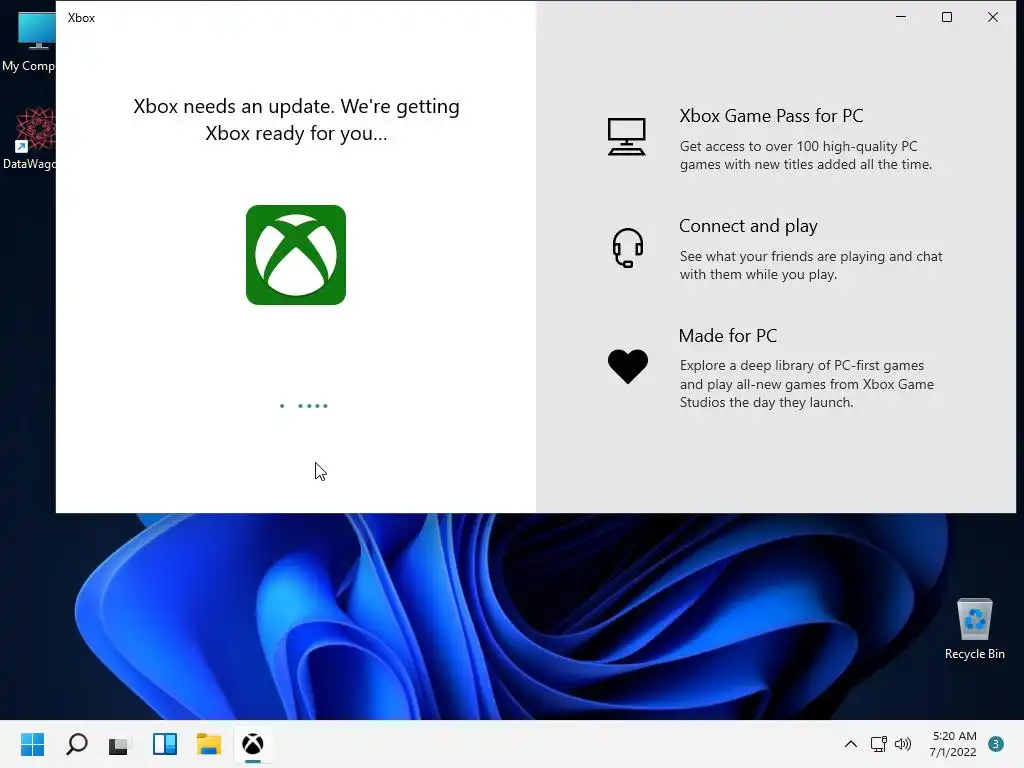Viewport: 1024px width, 768px height.
Task: Click the Xbox window title text
Action: pyautogui.click(x=81, y=18)
